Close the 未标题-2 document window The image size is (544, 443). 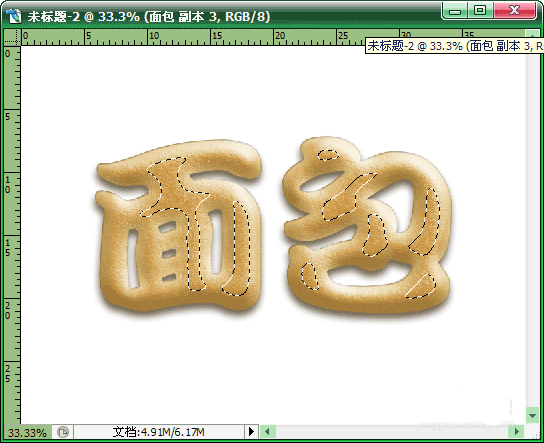(x=515, y=10)
